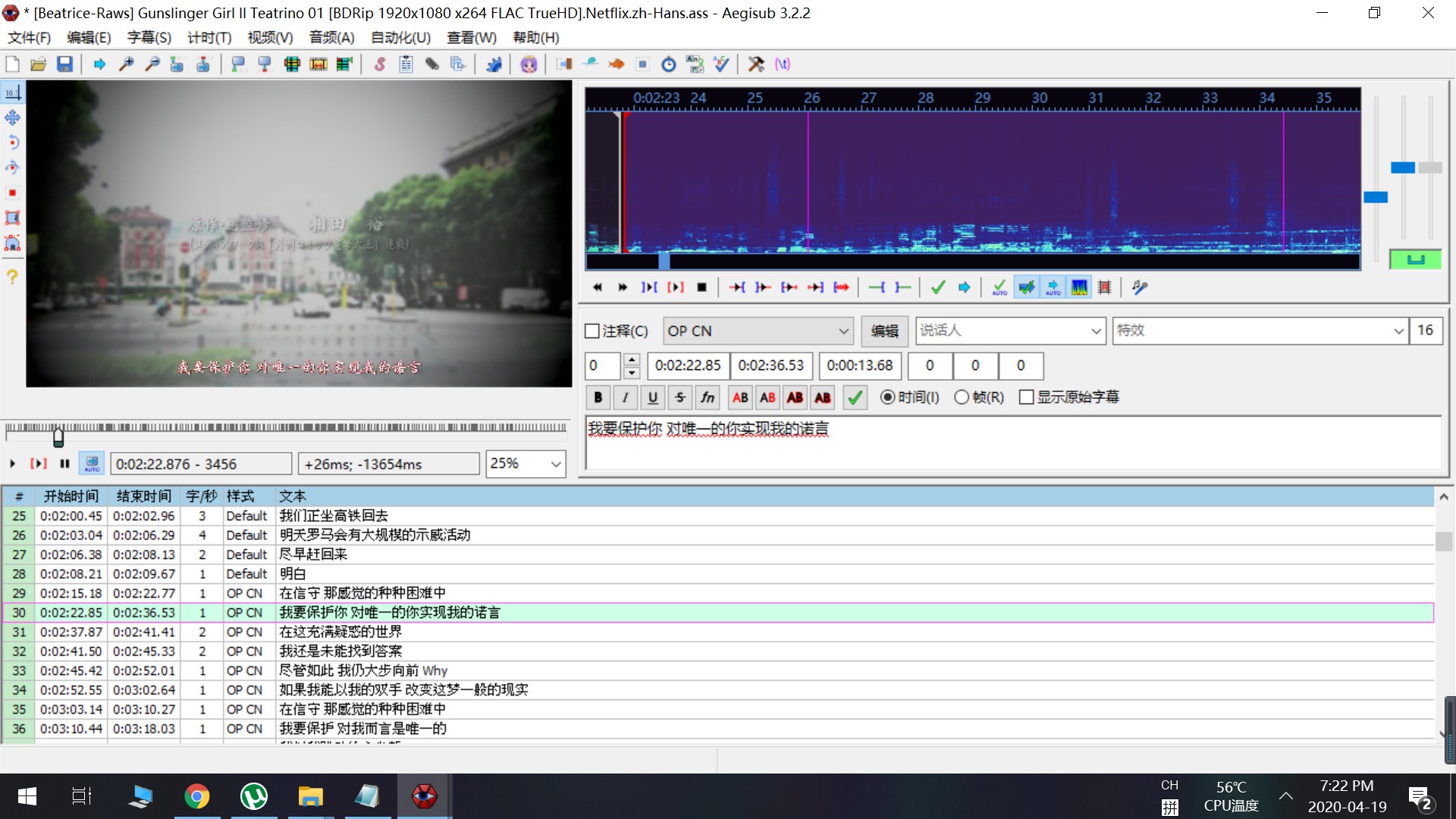Click the video seek bar slider handle

[58, 438]
